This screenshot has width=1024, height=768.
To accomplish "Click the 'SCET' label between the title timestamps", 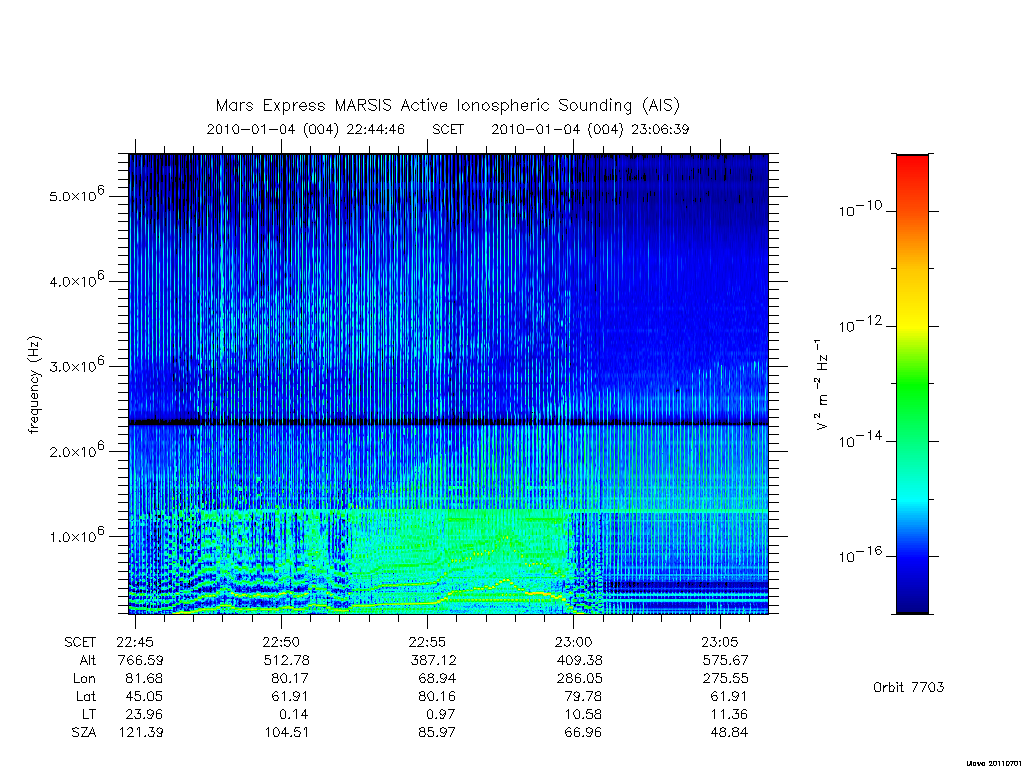I will coord(448,129).
